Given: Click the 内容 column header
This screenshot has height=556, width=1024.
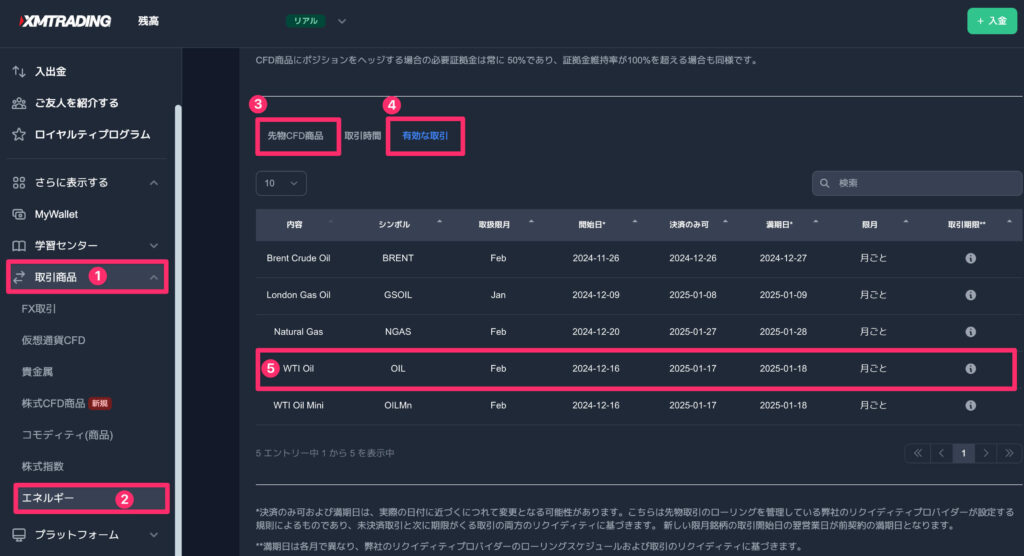Looking at the screenshot, I should 295,224.
